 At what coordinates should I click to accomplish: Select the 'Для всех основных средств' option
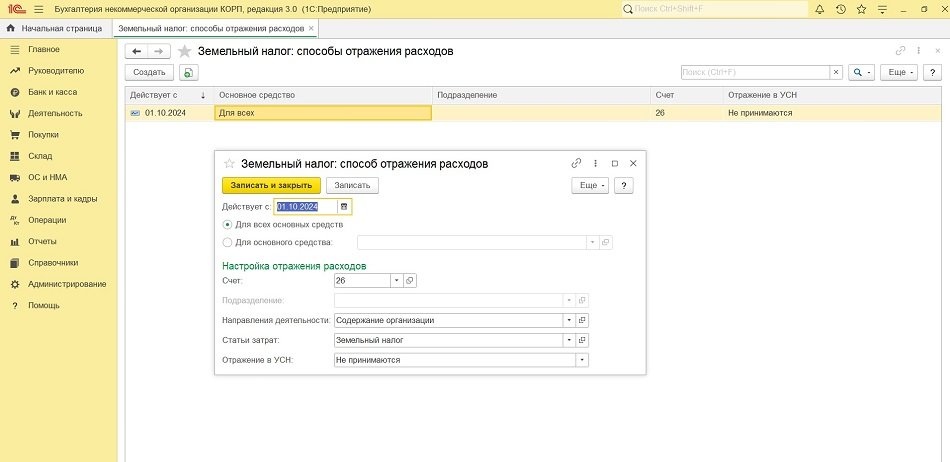pos(227,224)
